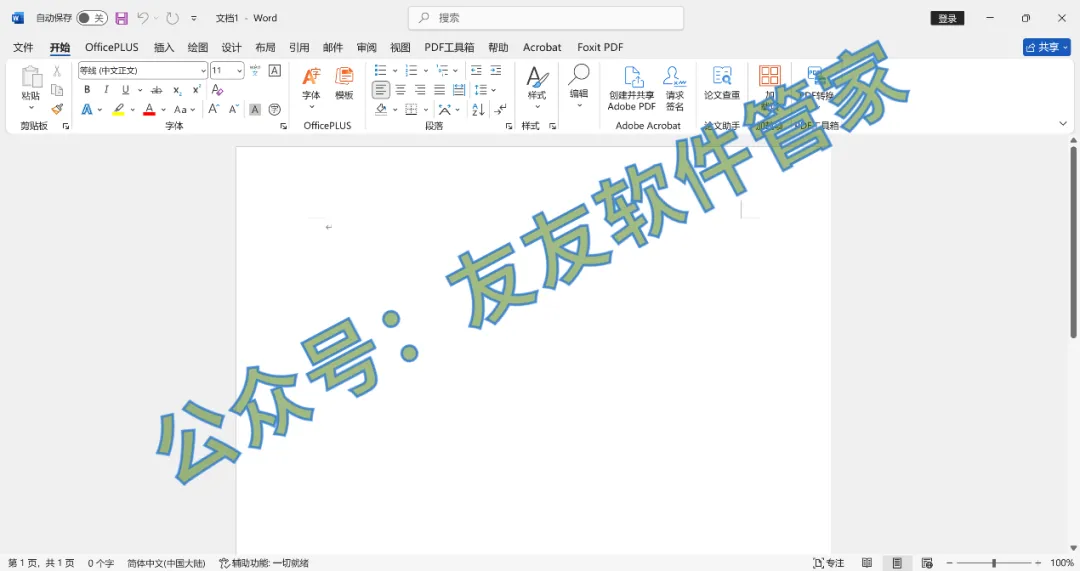The height and width of the screenshot is (571, 1080).
Task: Expand numbering list dropdown arrow
Action: tap(426, 71)
